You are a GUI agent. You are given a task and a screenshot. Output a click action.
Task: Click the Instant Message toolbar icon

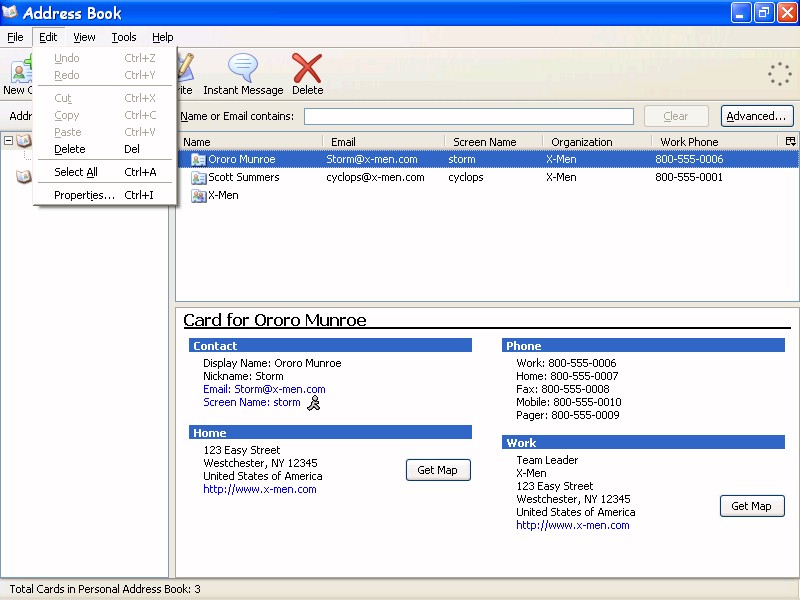tap(243, 67)
